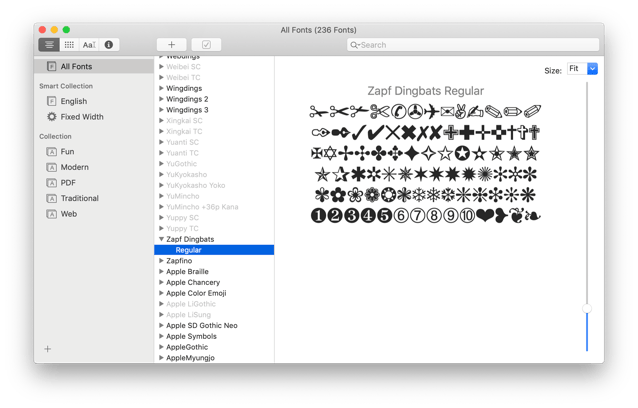The width and height of the screenshot is (638, 408).
Task: Switch to custom text preview icon
Action: click(x=89, y=45)
